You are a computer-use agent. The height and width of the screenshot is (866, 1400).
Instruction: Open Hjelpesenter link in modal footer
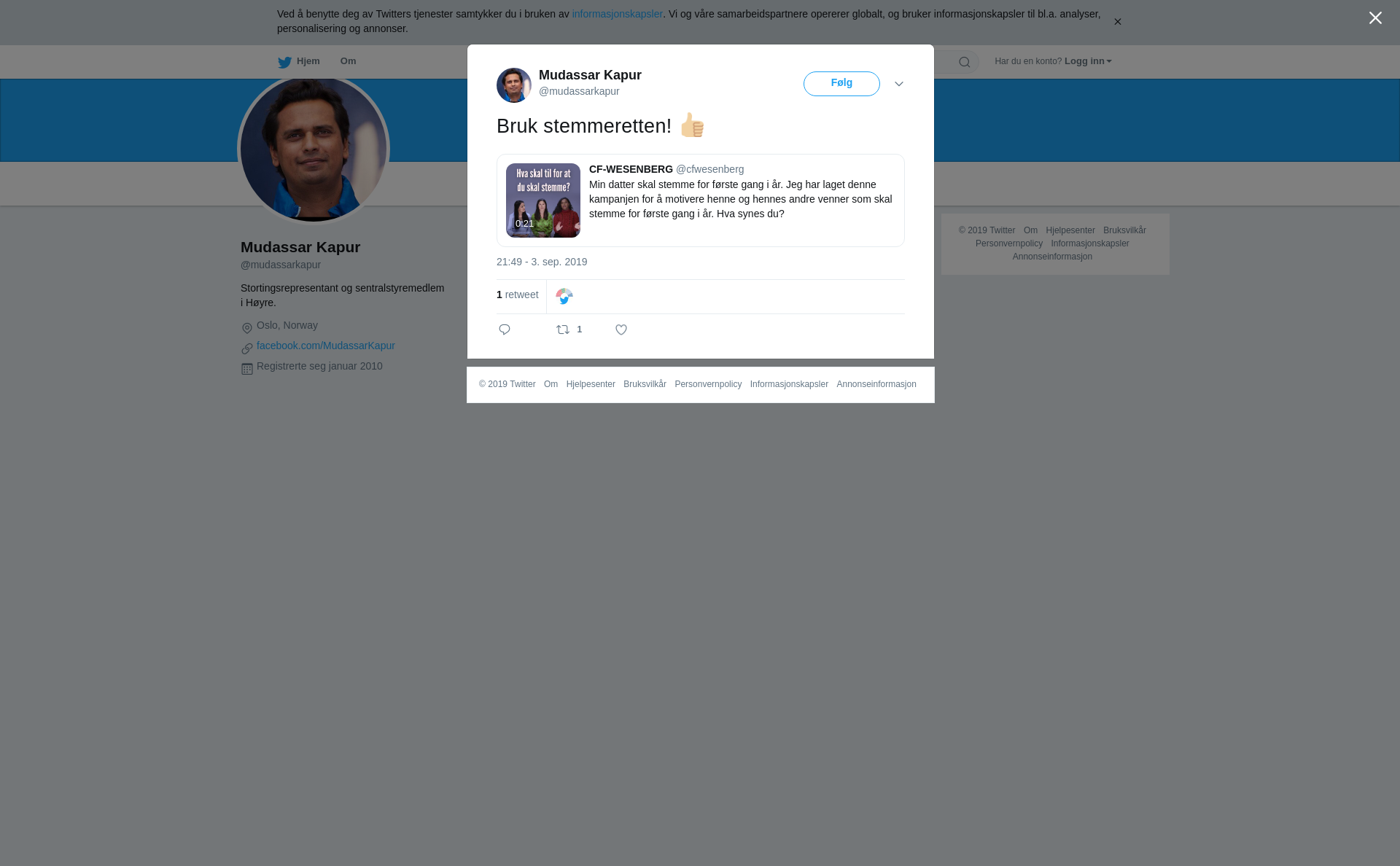pyautogui.click(x=591, y=384)
